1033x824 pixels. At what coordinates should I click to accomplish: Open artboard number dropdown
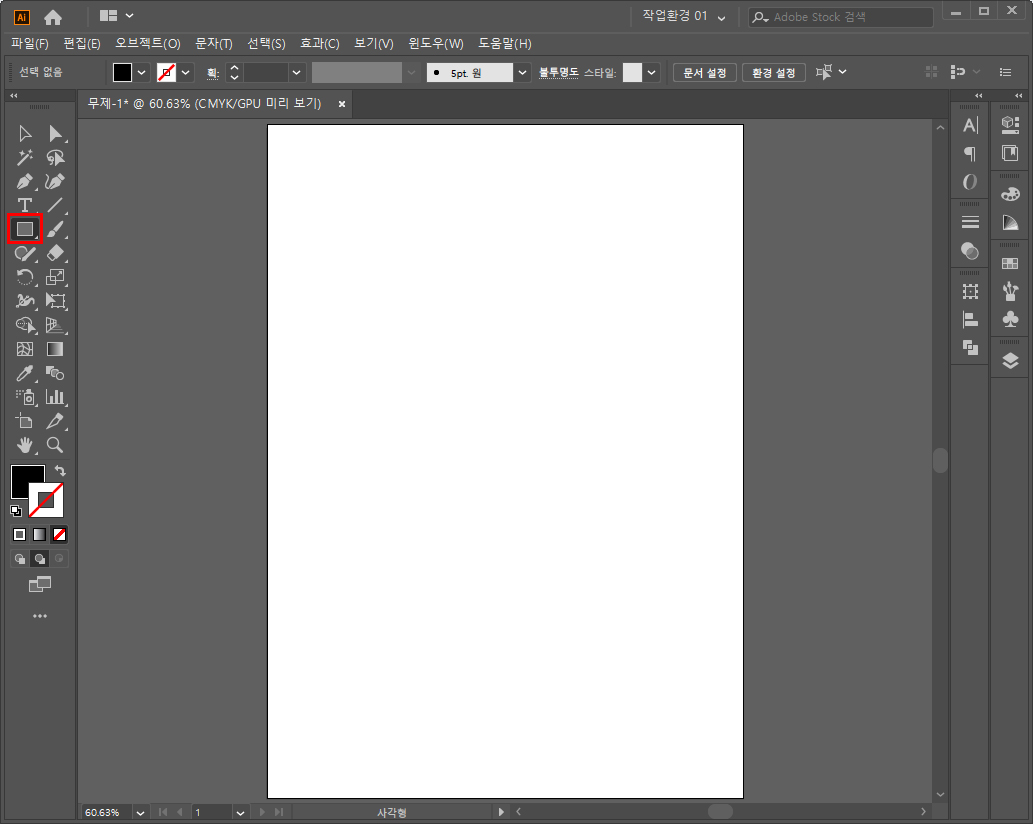[x=240, y=813]
